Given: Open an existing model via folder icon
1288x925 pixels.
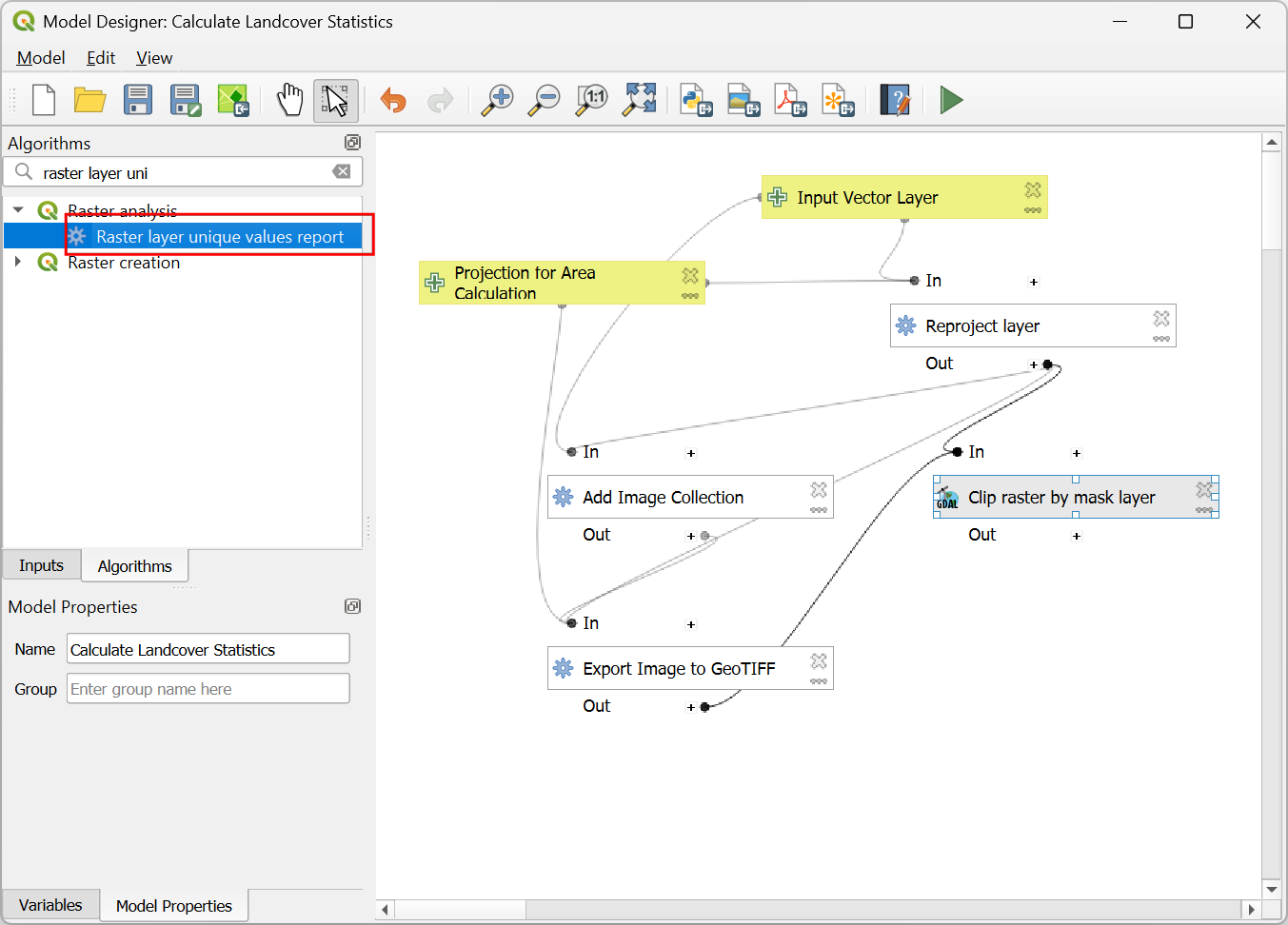Looking at the screenshot, I should click(90, 100).
